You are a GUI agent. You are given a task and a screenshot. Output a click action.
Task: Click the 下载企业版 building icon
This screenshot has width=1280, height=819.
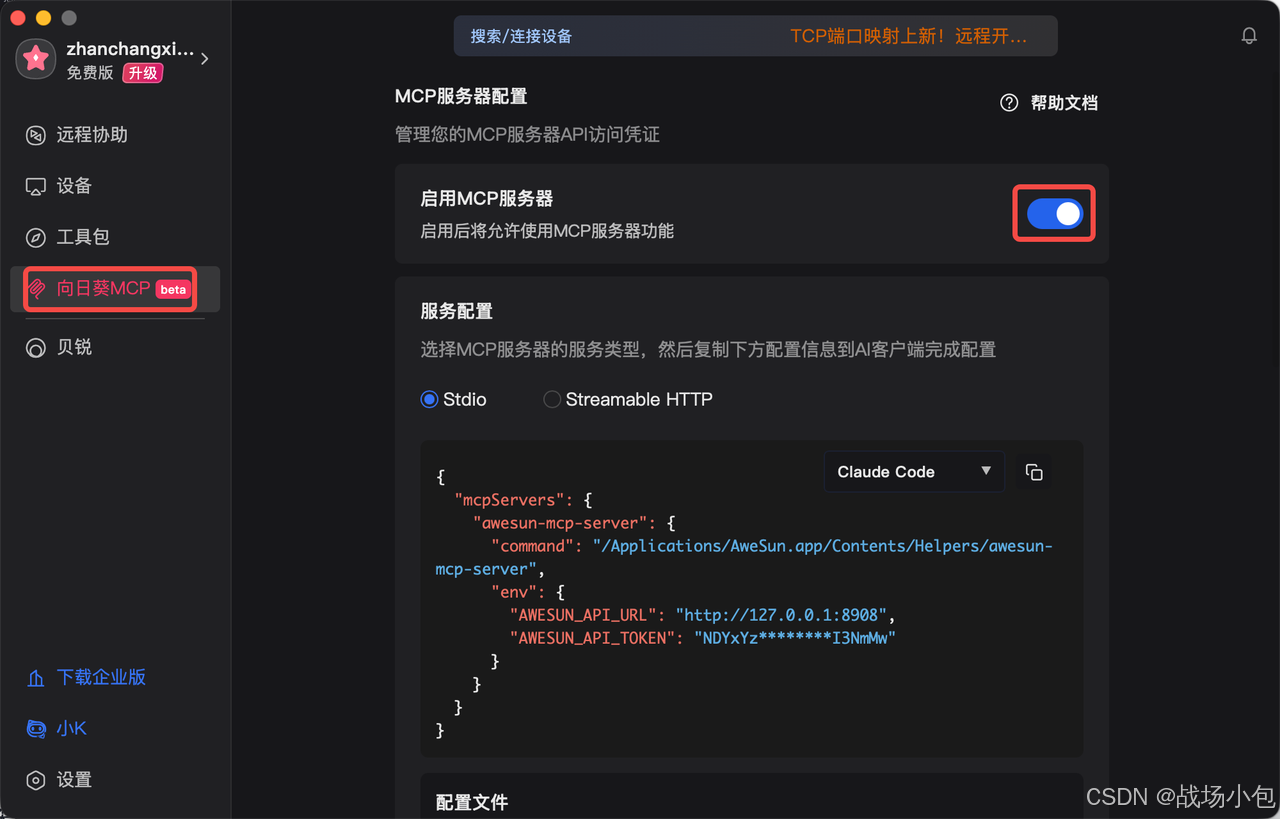(x=36, y=678)
